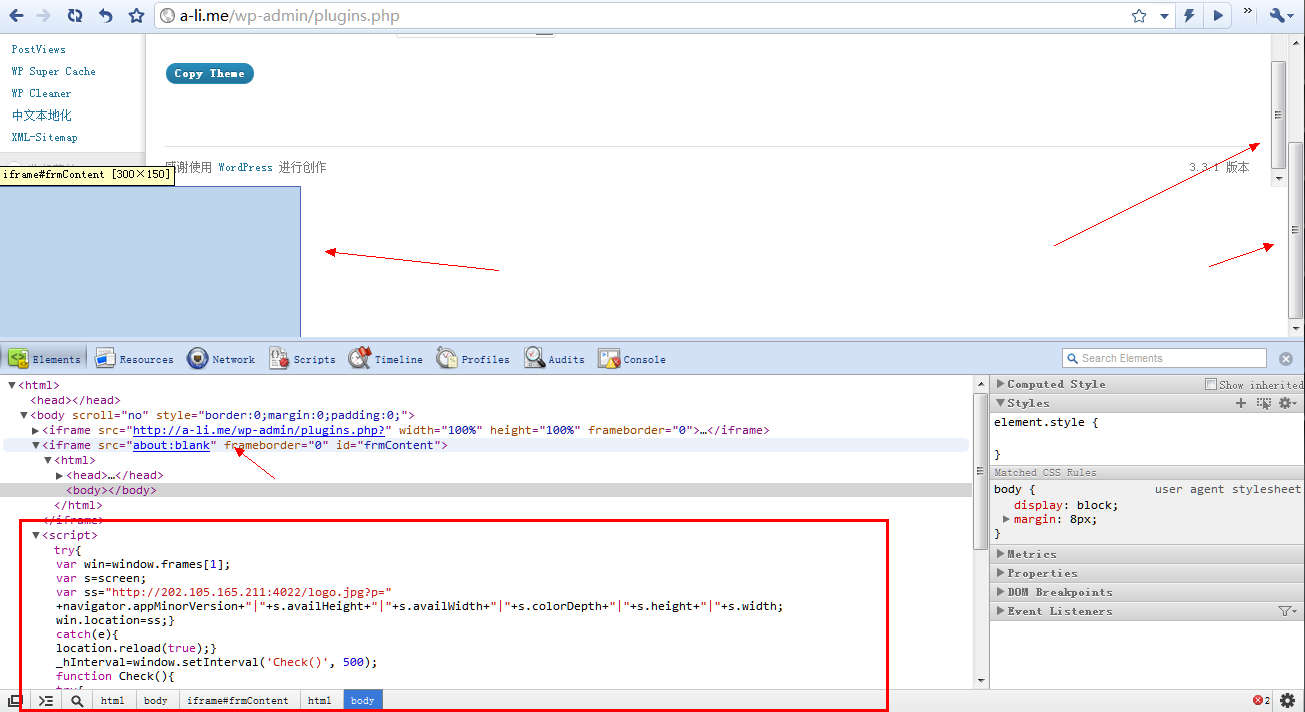Open the Event Listeners filter dropdown
1305x712 pixels.
[x=1287, y=611]
